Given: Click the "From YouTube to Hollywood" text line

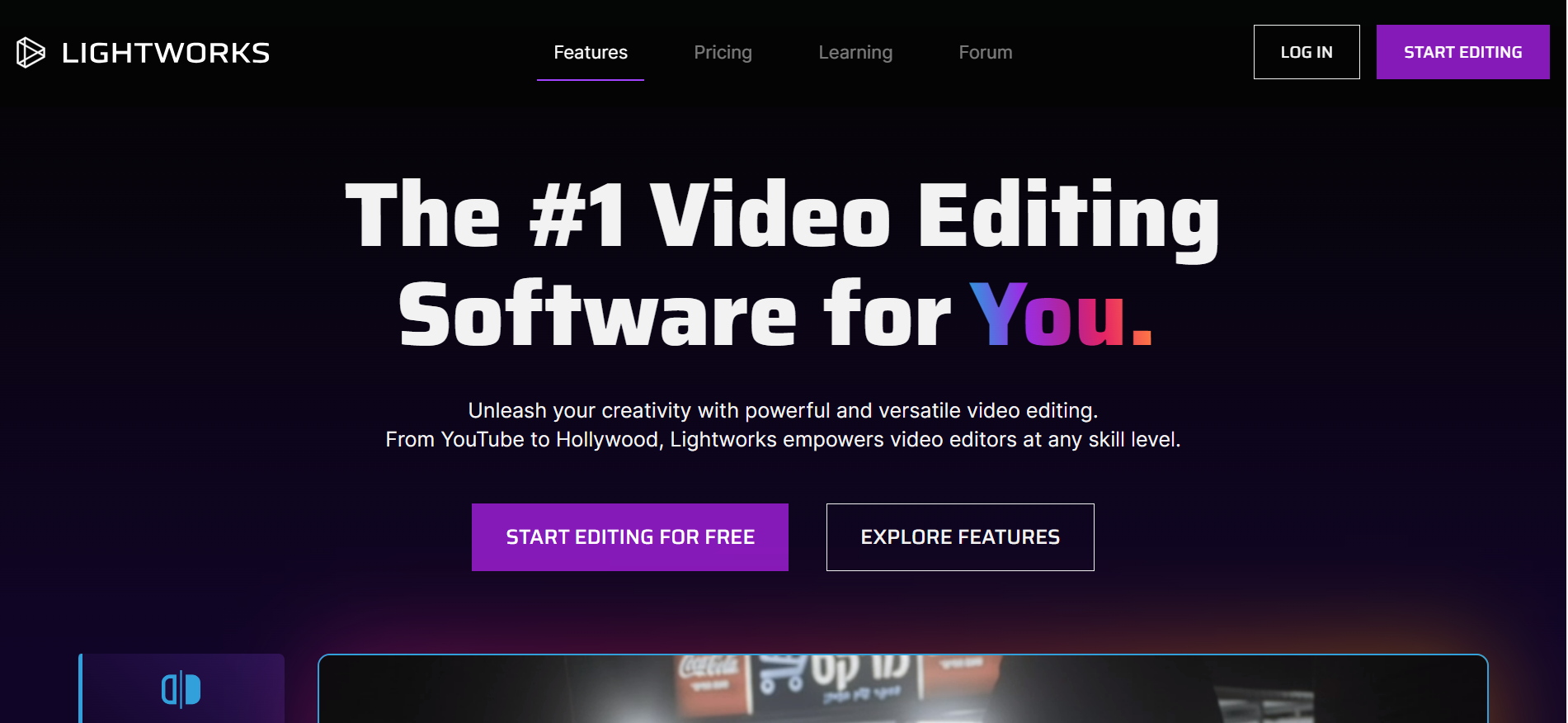Looking at the screenshot, I should [x=782, y=439].
